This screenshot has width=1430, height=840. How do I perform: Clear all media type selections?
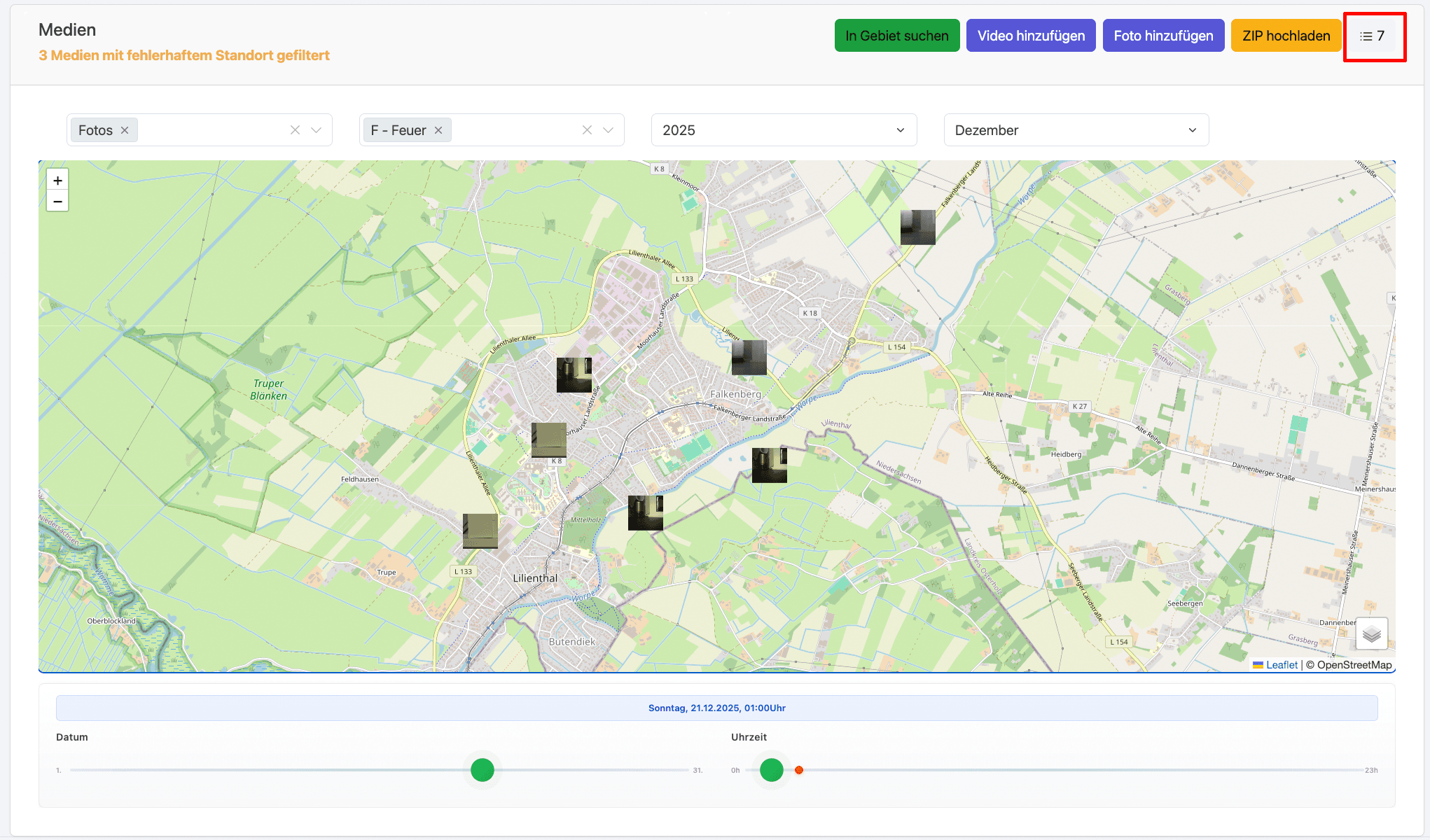pos(295,130)
